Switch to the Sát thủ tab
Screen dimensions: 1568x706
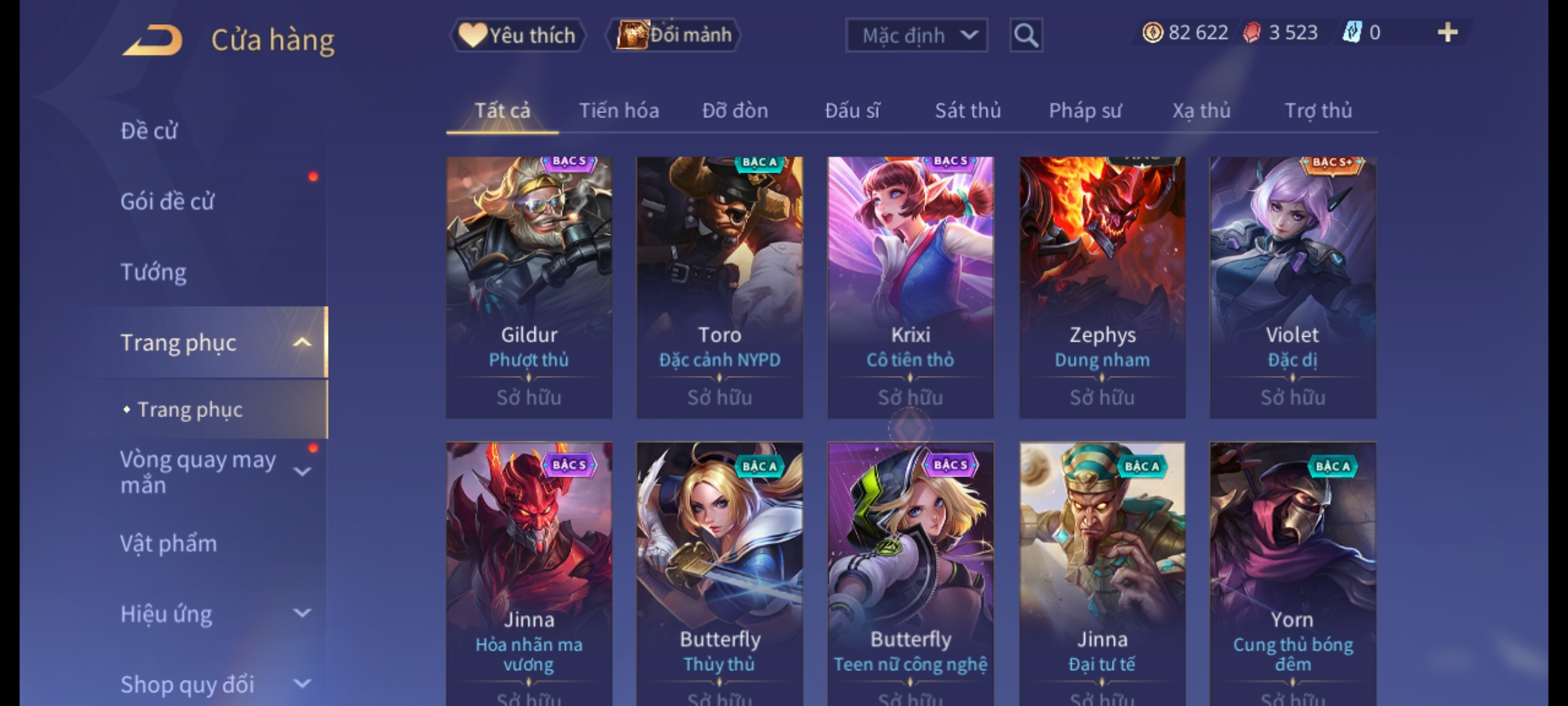(968, 110)
